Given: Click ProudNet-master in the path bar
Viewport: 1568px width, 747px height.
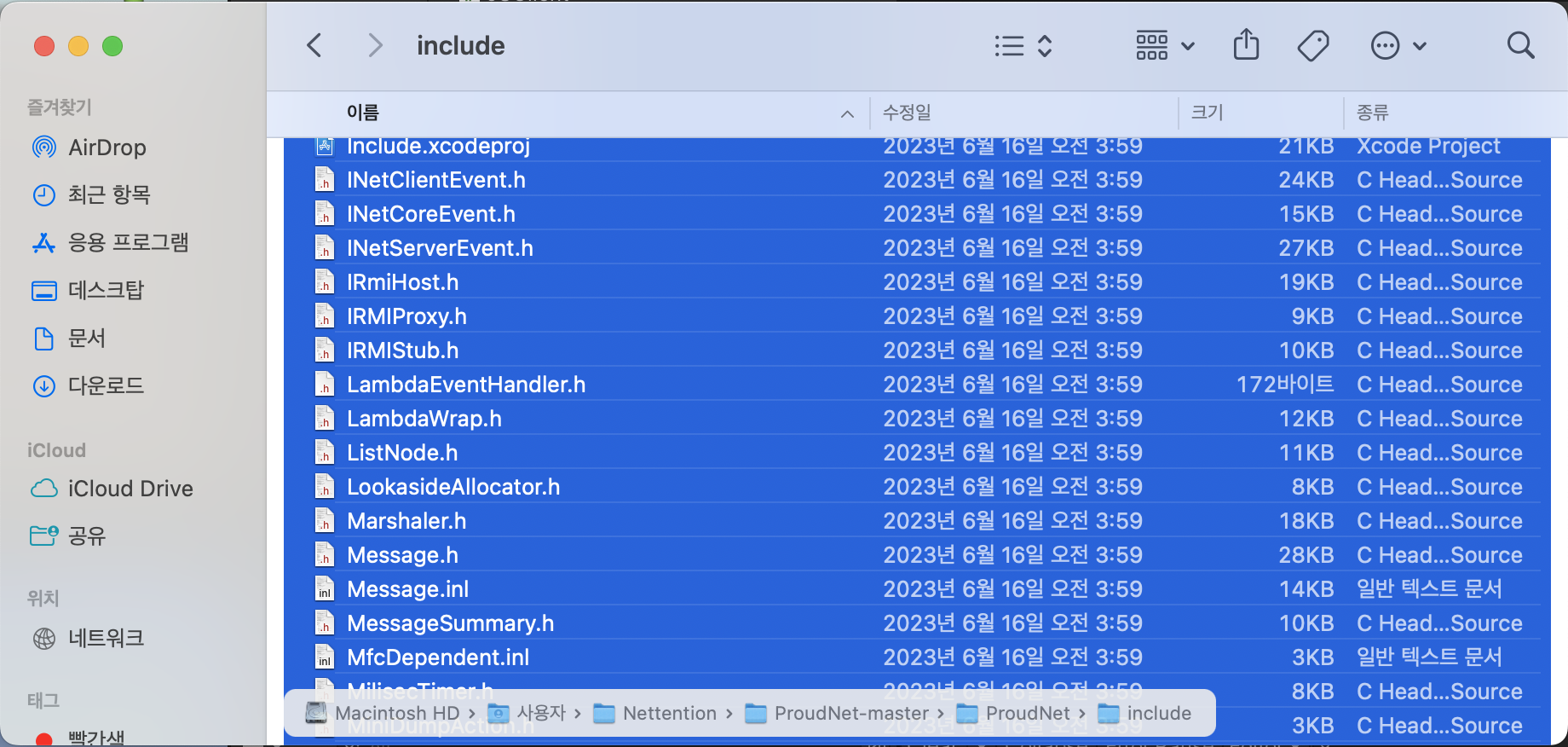Looking at the screenshot, I should (x=850, y=713).
